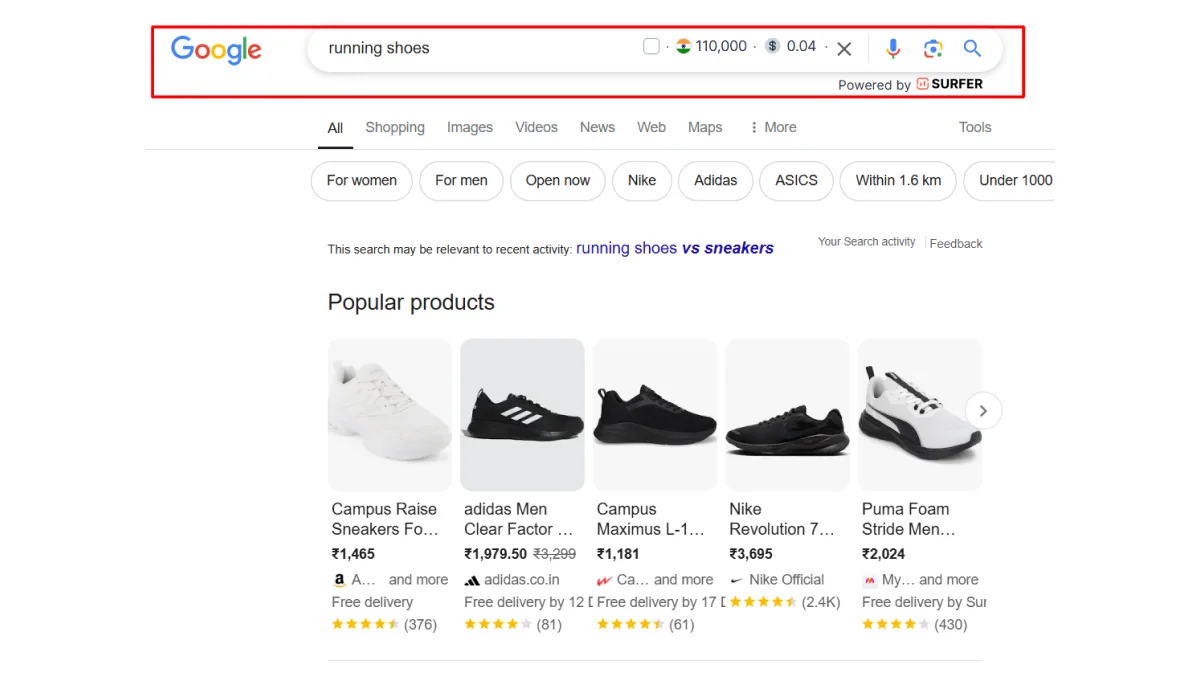Switch to the Images tab
The width and height of the screenshot is (1200, 675).
(470, 127)
